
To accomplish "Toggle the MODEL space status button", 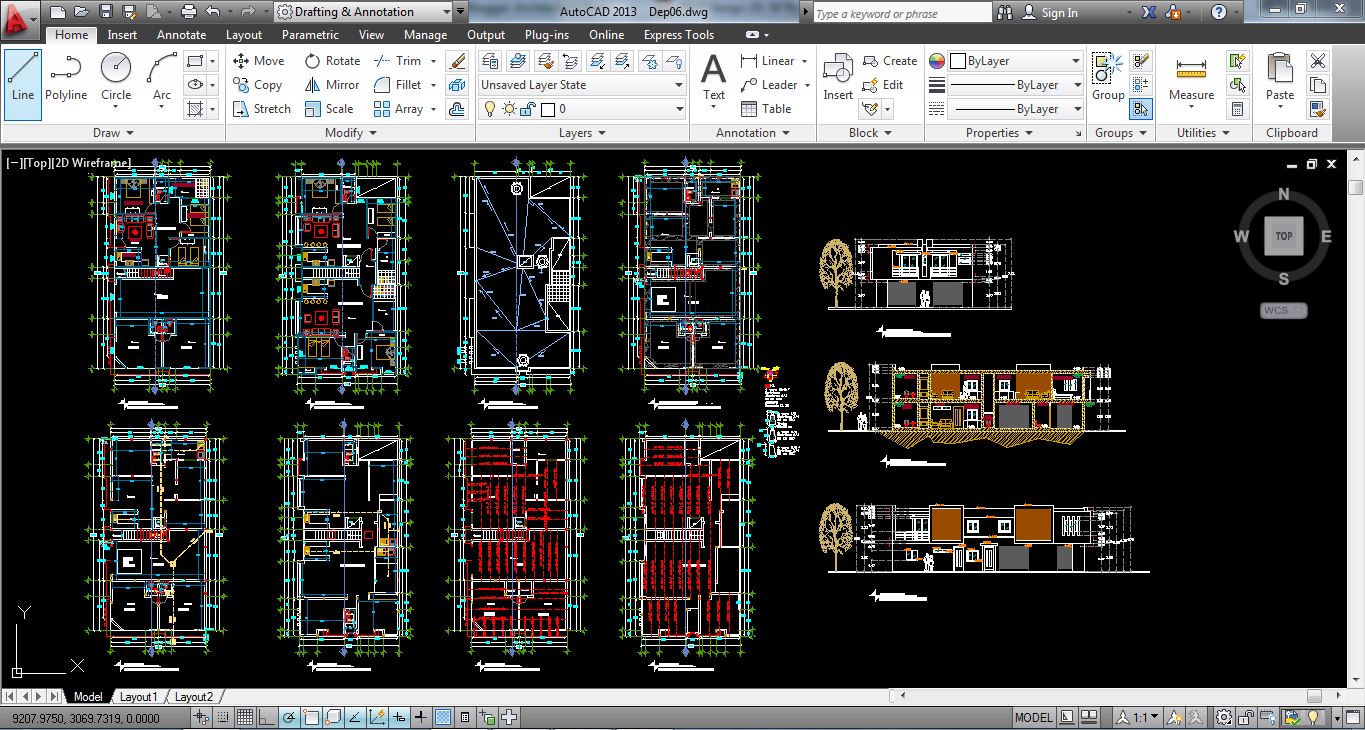I will pos(1033,717).
